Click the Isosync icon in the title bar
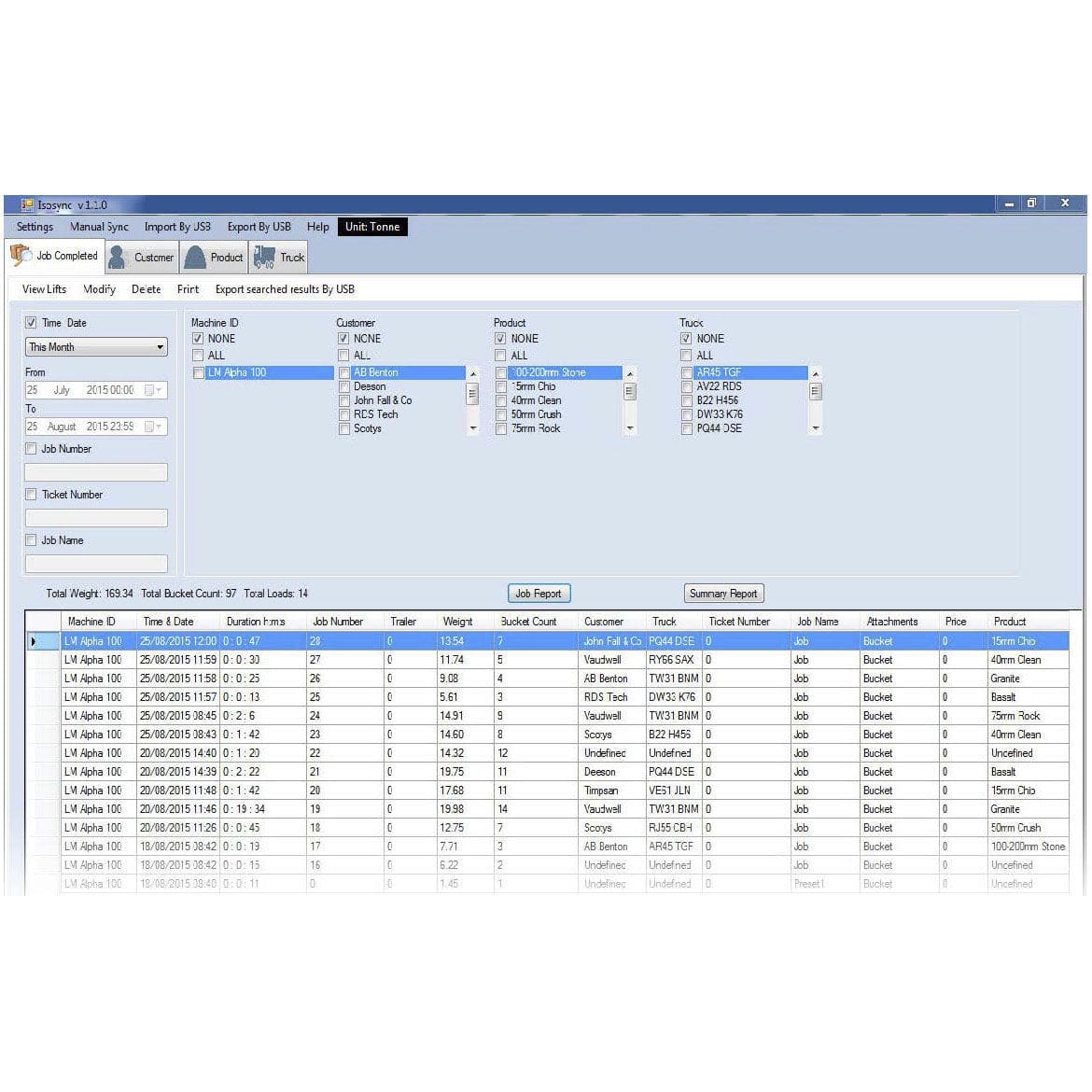The width and height of the screenshot is (1092, 1092). [x=29, y=203]
